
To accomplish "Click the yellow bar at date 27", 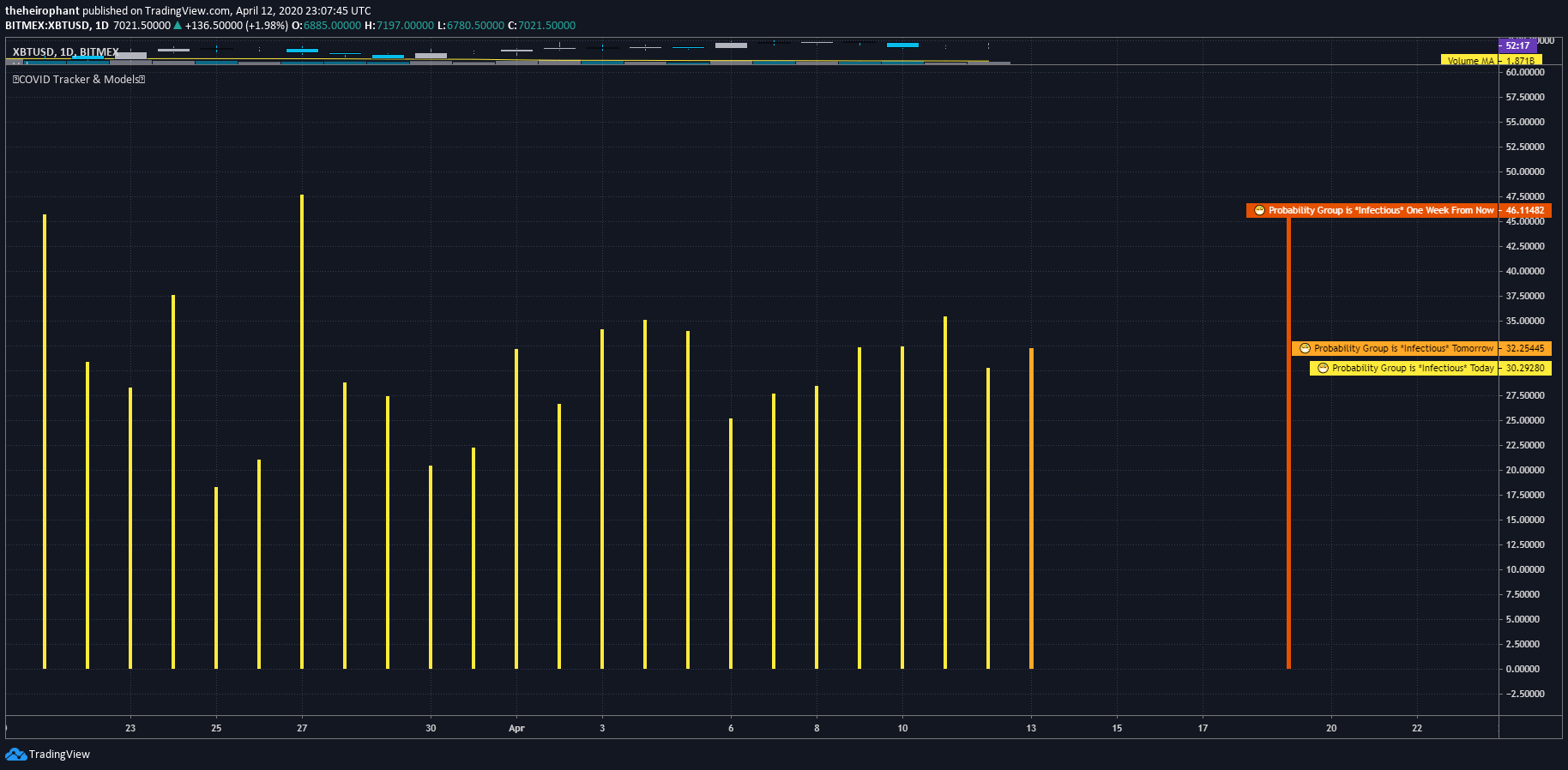I will (302, 431).
